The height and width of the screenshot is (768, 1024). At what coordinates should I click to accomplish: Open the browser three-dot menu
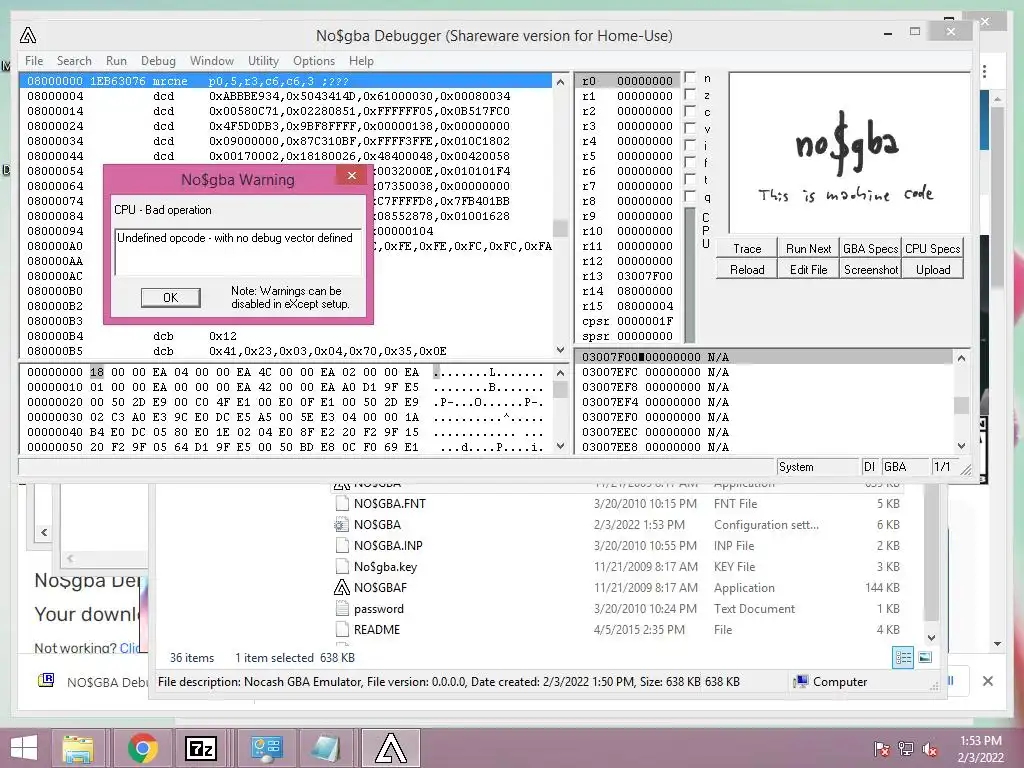985,71
